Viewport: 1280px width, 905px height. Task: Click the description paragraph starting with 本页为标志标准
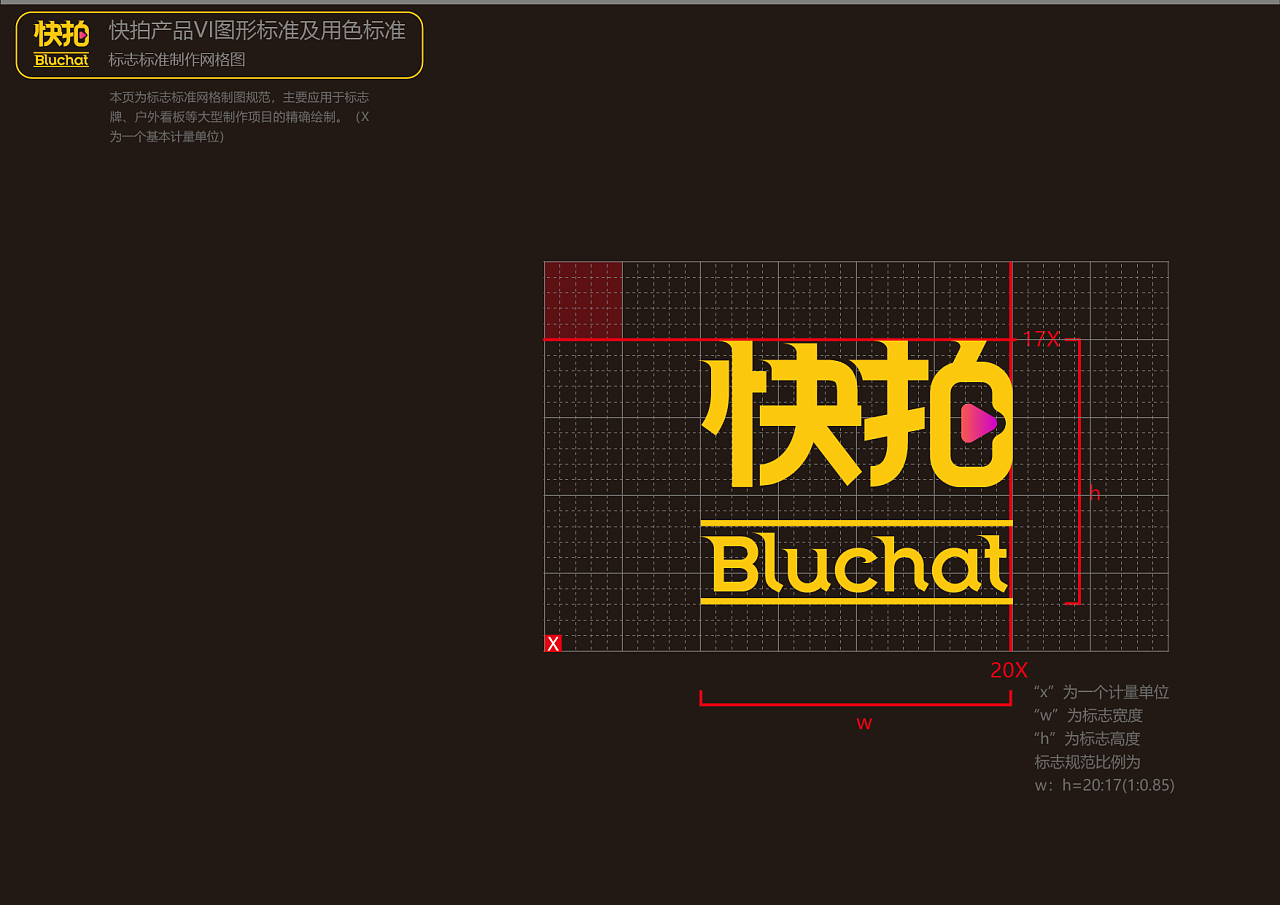239,117
